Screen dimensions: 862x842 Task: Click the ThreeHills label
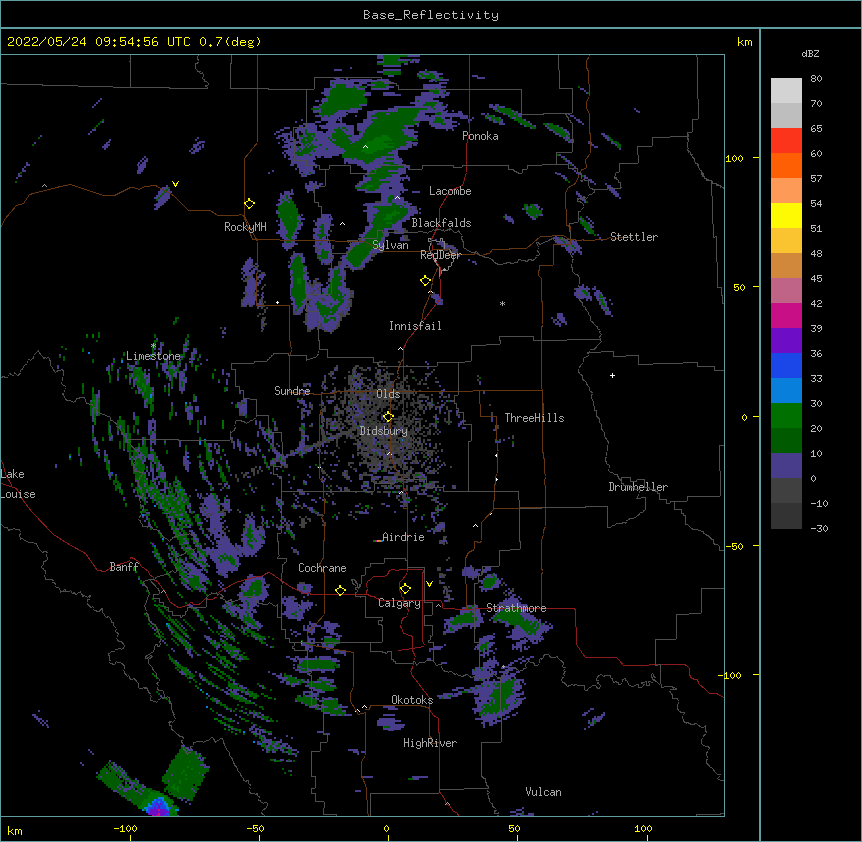click(534, 418)
